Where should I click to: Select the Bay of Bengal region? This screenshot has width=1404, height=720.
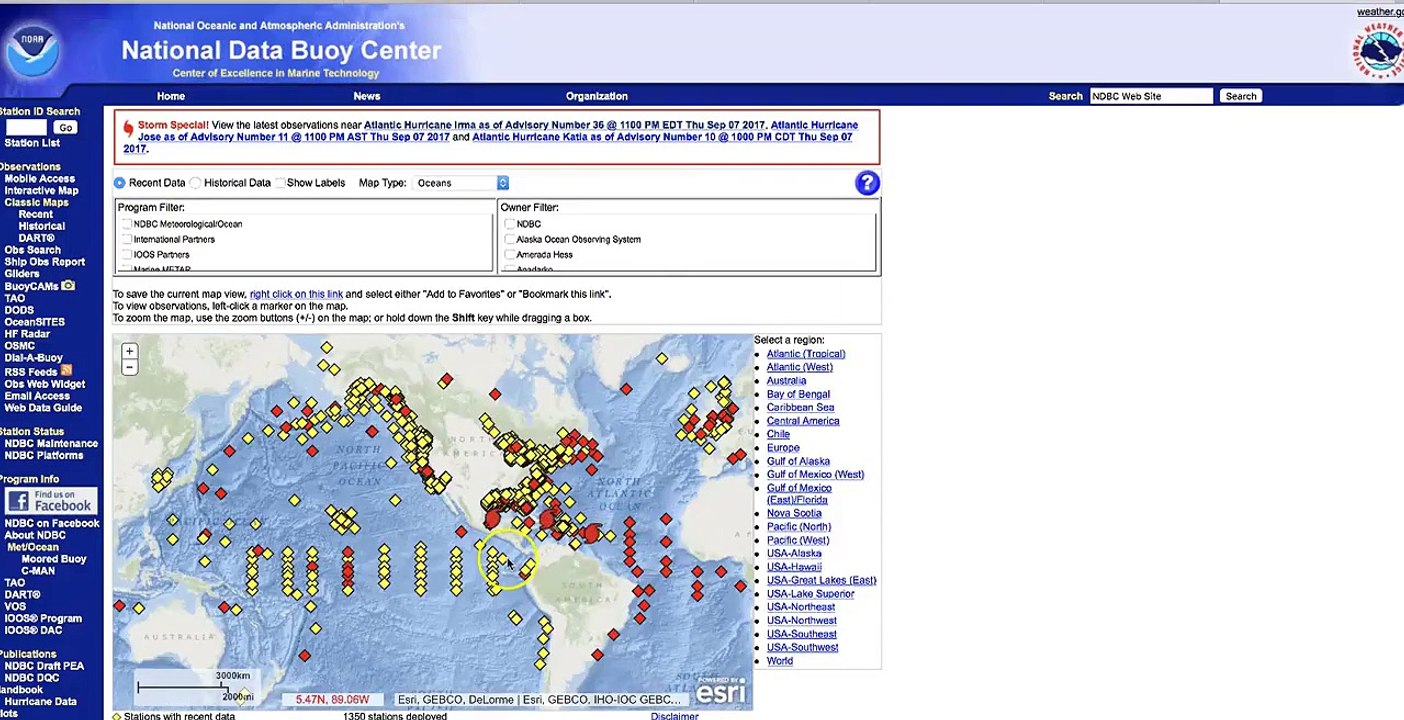pyautogui.click(x=798, y=394)
